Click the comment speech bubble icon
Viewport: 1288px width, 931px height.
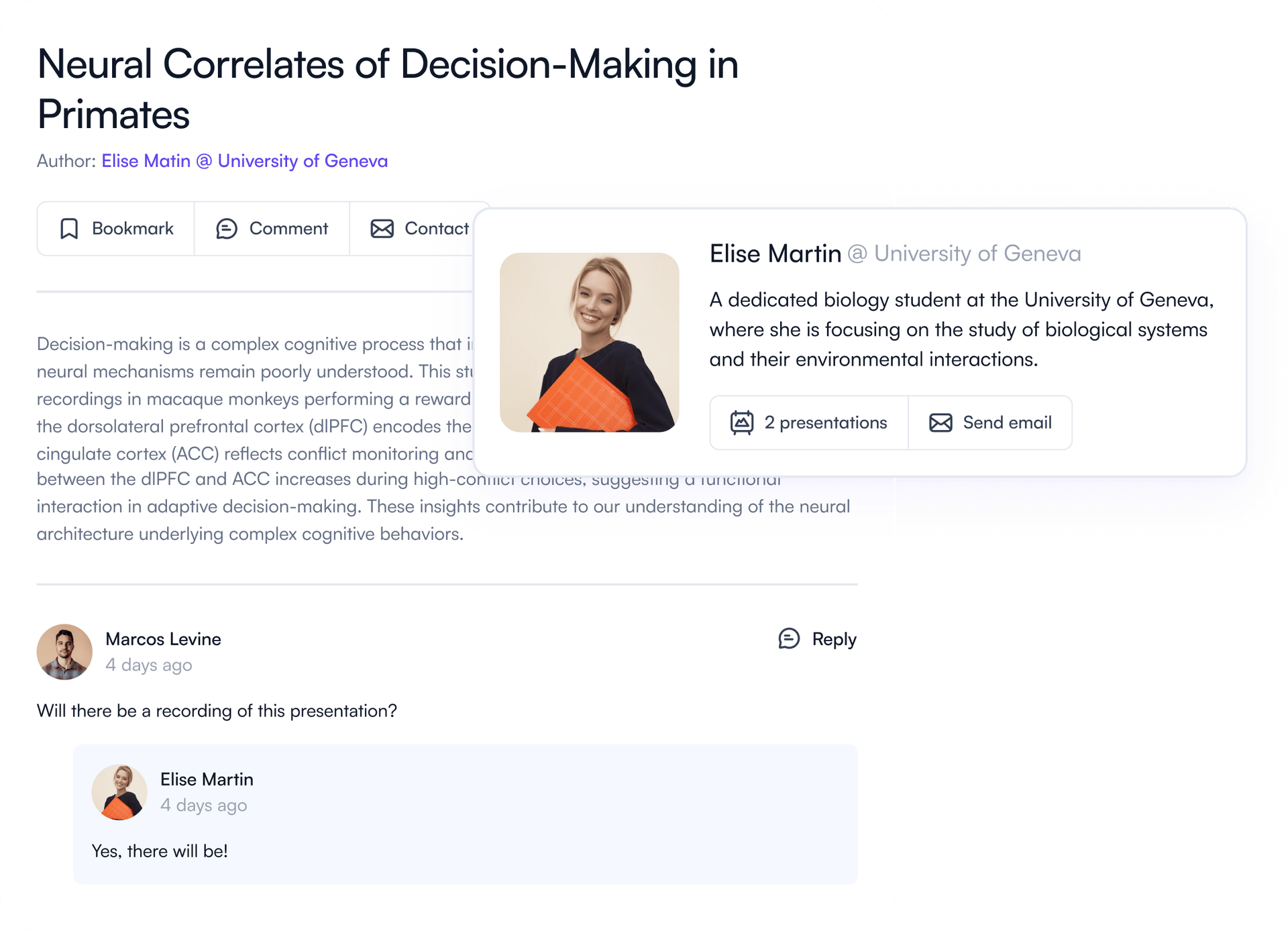tap(227, 229)
